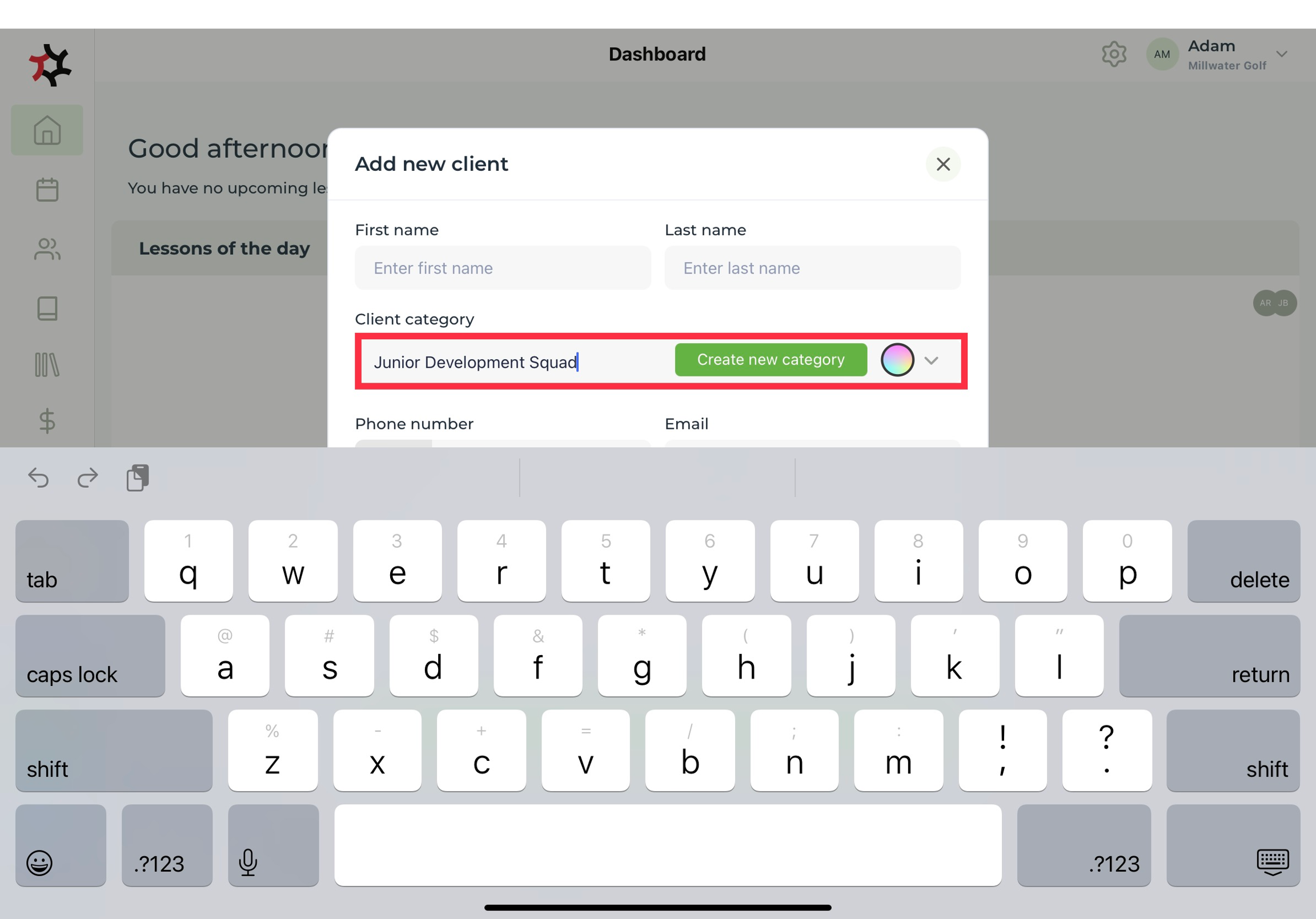Pick the rainbow color swatch
Image resolution: width=1316 pixels, height=919 pixels.
click(x=897, y=360)
